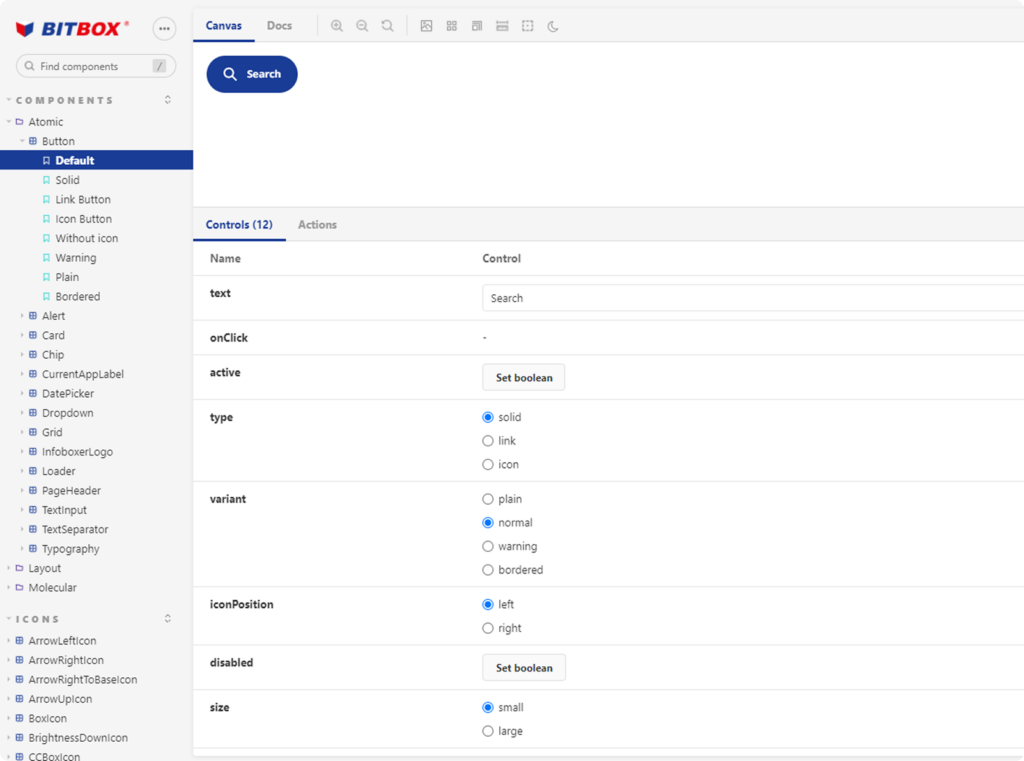Screen dimensions: 1024x761
Task: Toggle the grid overlay icon
Action: click(x=452, y=26)
